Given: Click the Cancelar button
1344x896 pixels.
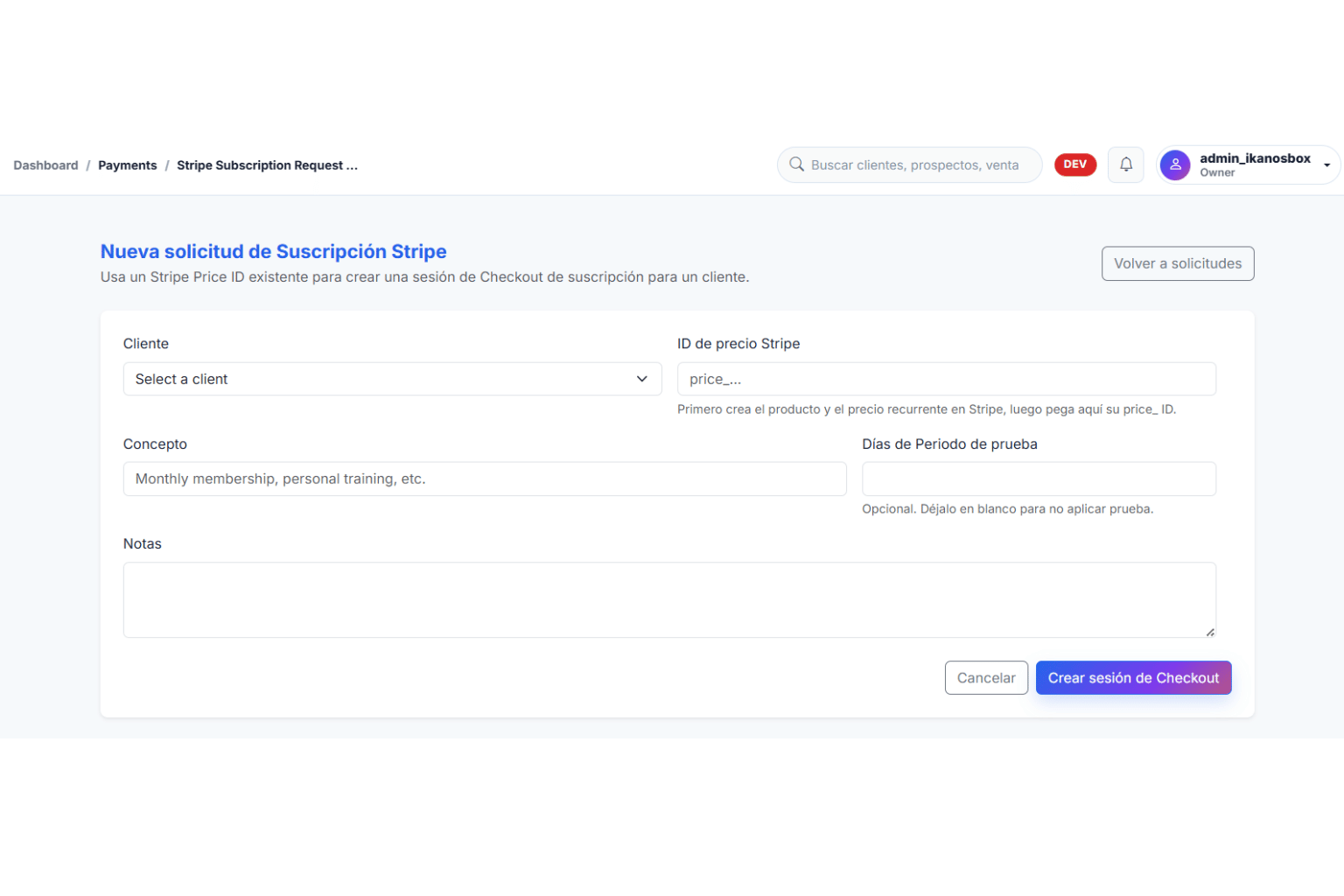Looking at the screenshot, I should pos(986,678).
